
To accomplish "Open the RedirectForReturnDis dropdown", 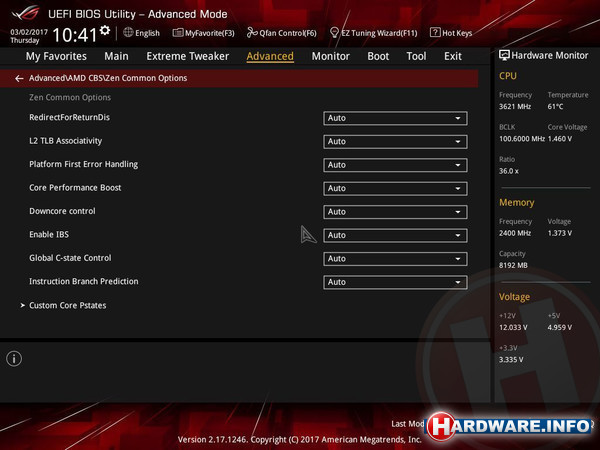I will tap(395, 118).
